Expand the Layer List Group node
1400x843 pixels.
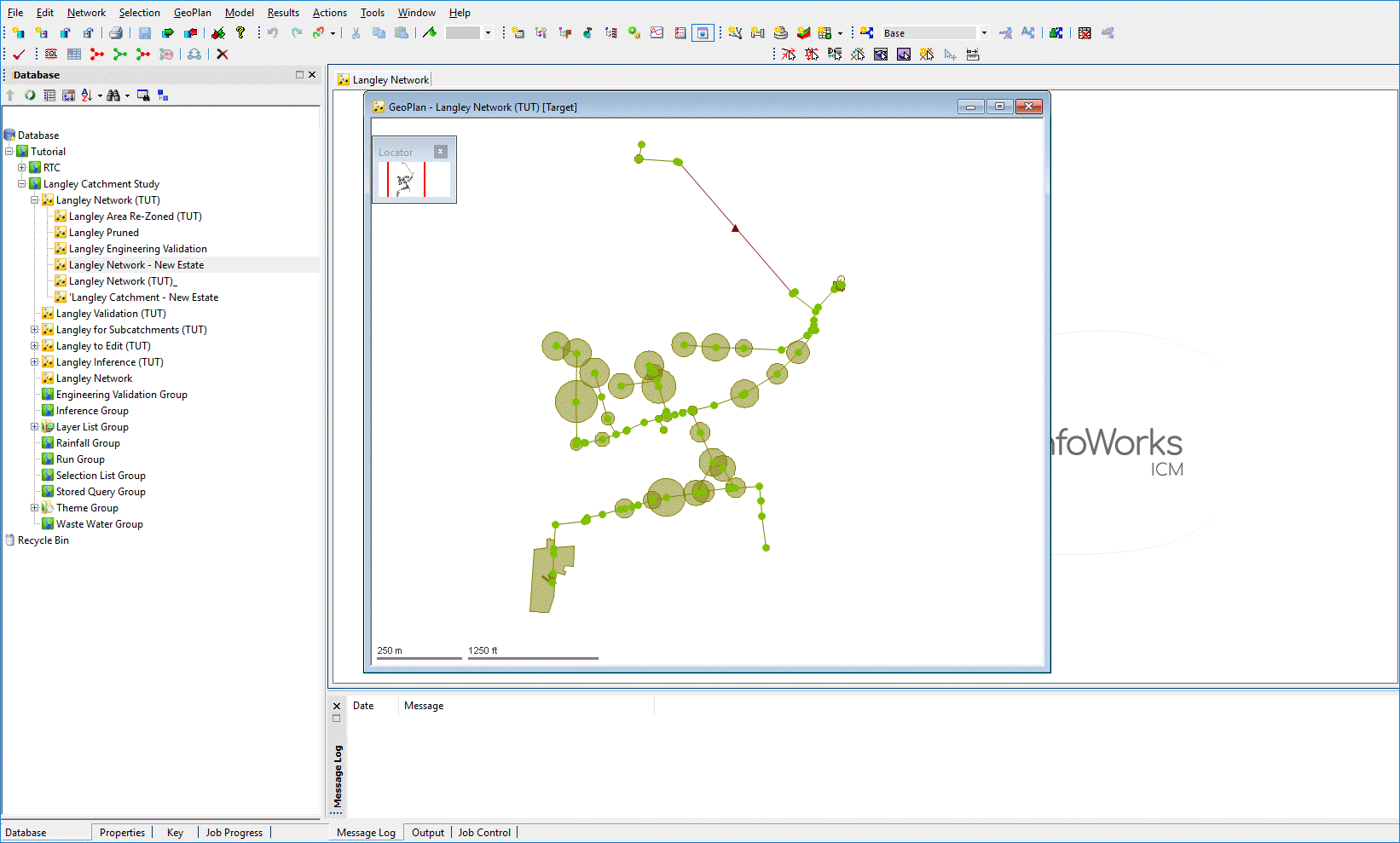(x=35, y=427)
